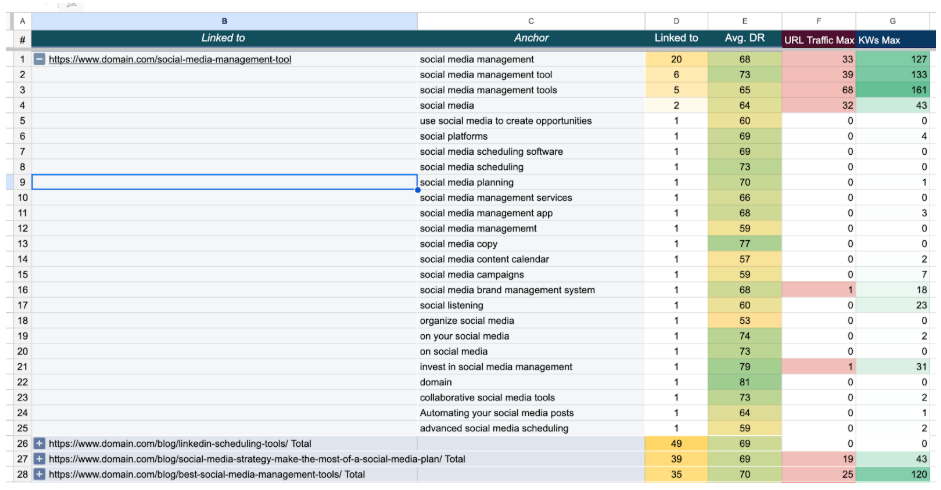Select anchor cell 'social media content calendar'
The height and width of the screenshot is (490, 941).
coord(531,259)
